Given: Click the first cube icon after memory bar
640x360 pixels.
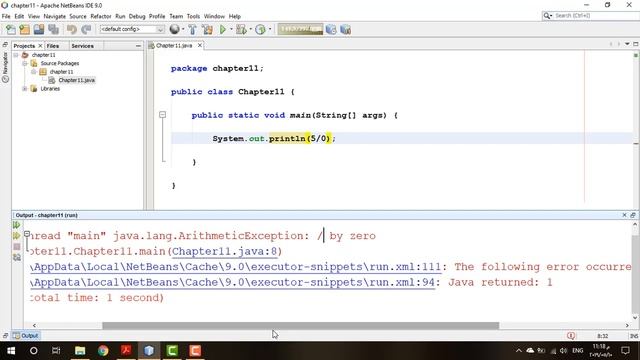Looking at the screenshot, I should click(331, 29).
